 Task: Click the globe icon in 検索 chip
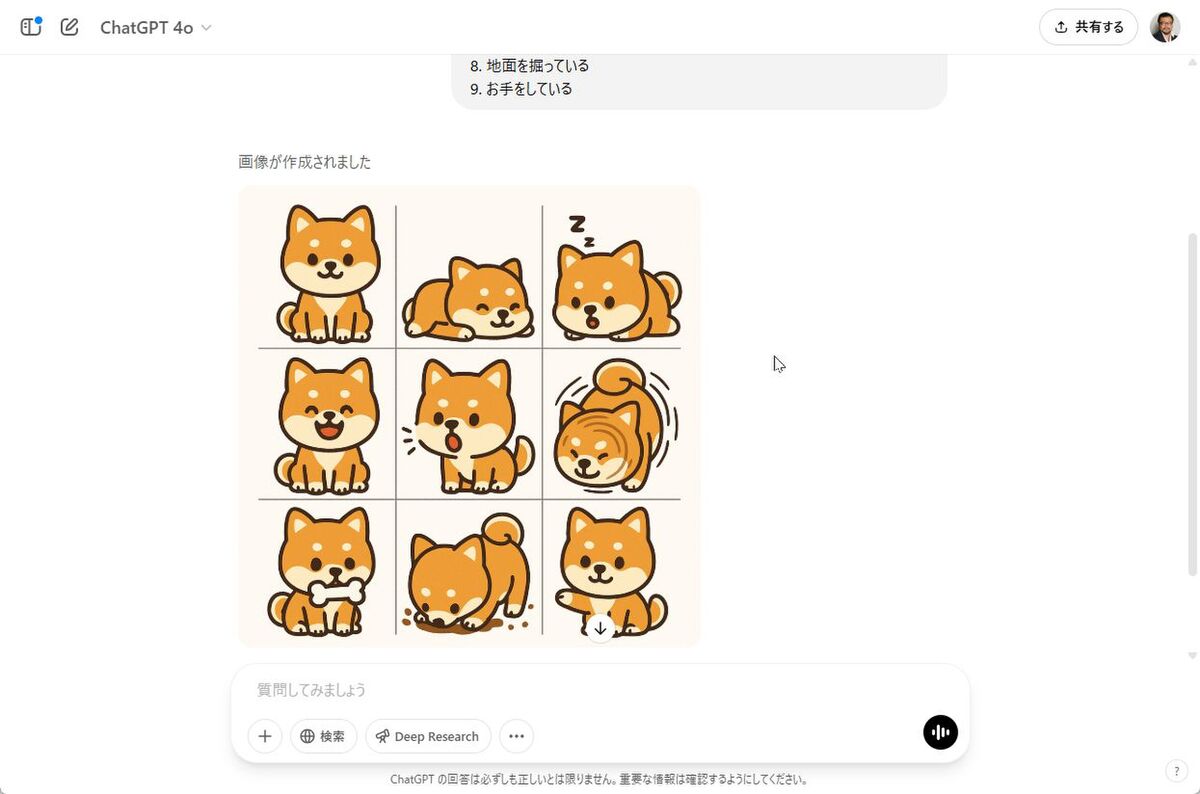307,736
